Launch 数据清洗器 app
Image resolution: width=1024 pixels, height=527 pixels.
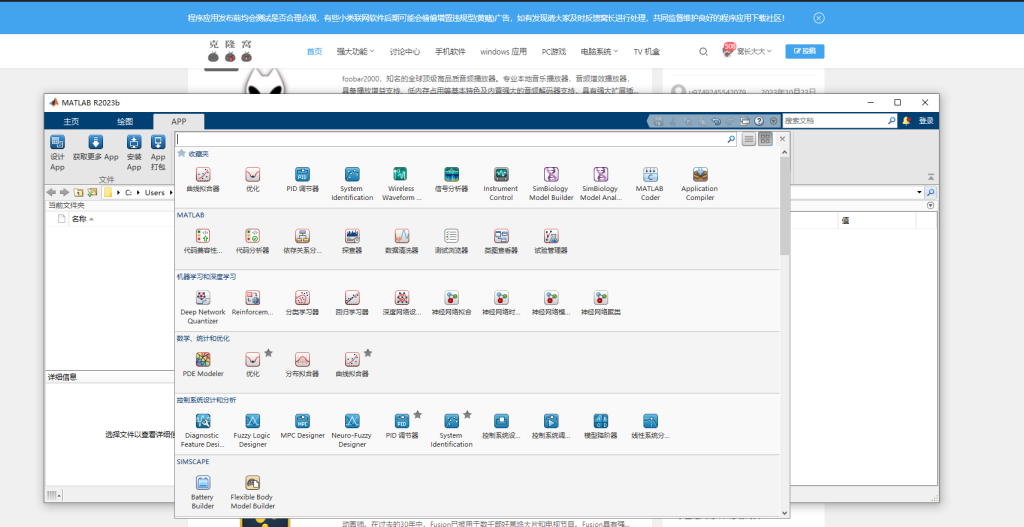(x=402, y=241)
